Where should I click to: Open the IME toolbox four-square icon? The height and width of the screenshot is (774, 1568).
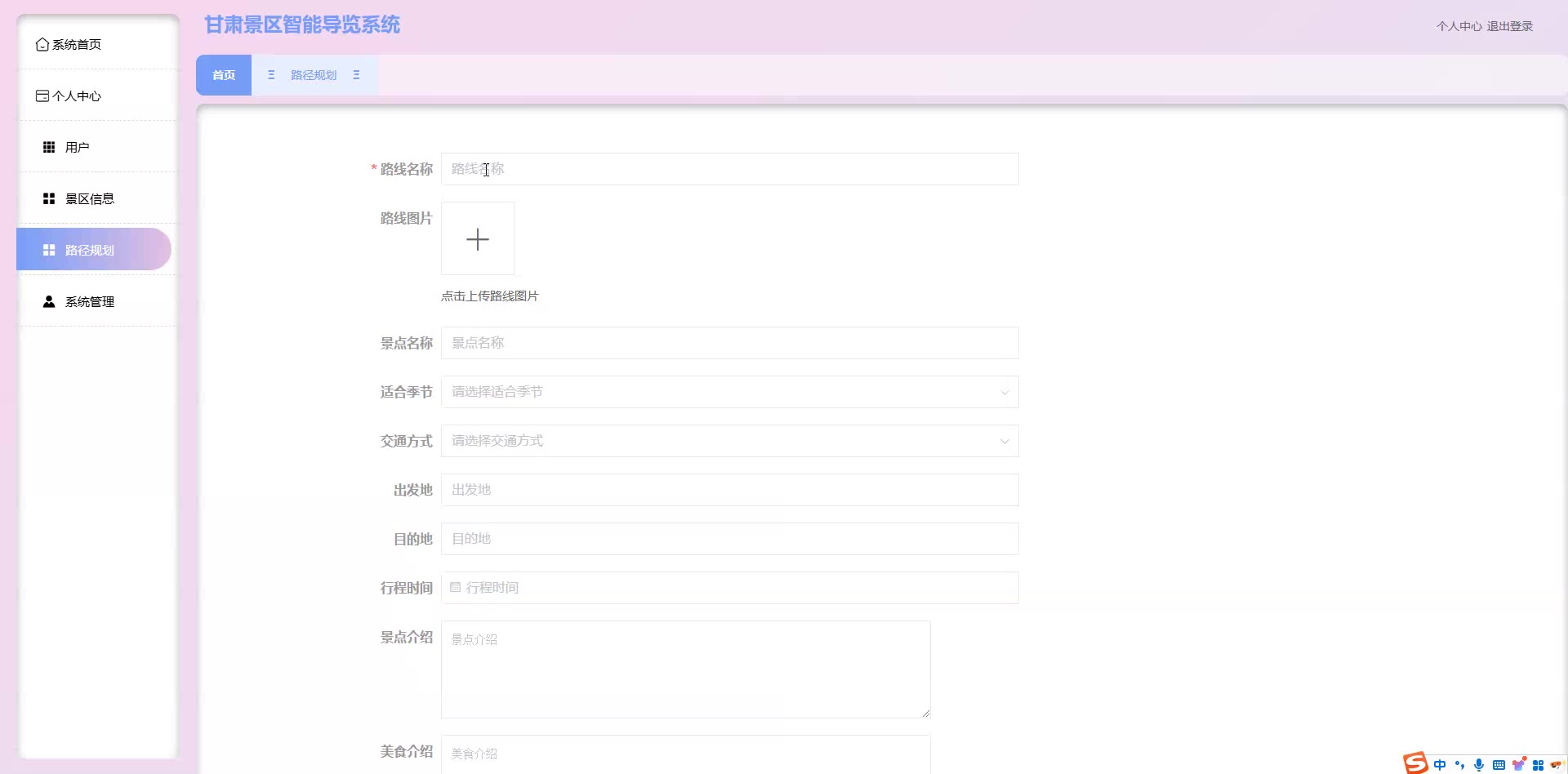click(x=1538, y=765)
